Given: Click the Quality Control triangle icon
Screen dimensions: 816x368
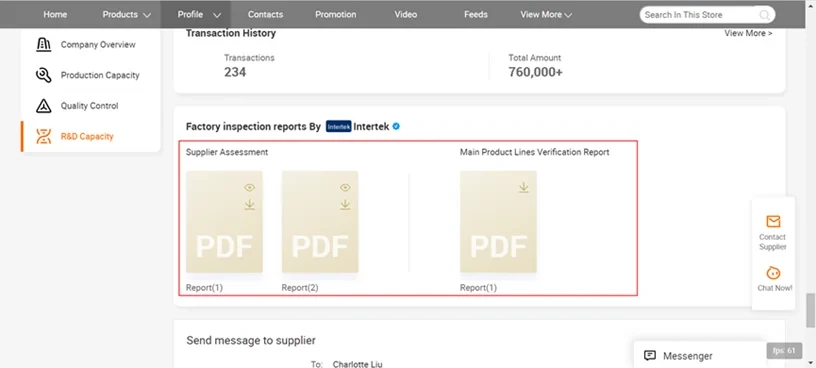Looking at the screenshot, I should (44, 106).
